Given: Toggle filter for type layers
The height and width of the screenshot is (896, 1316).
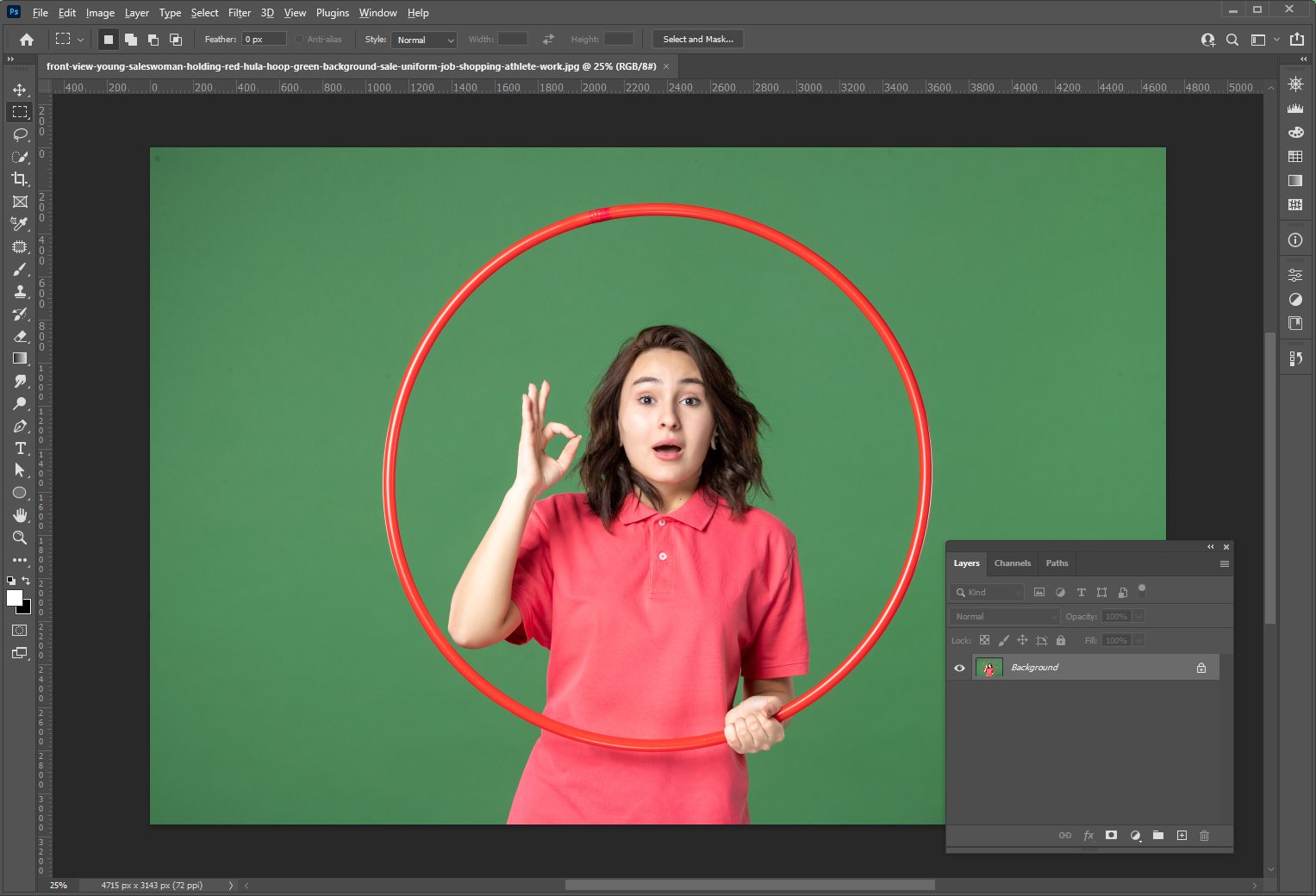Looking at the screenshot, I should click(x=1081, y=593).
